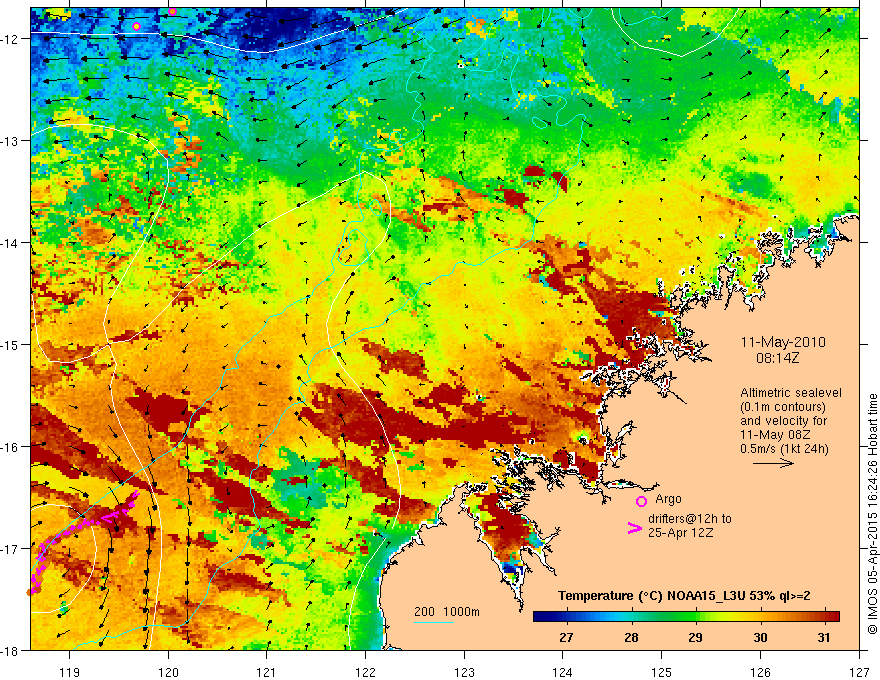Click the color bar label '29'
The width and height of the screenshot is (880, 680).
coord(695,637)
